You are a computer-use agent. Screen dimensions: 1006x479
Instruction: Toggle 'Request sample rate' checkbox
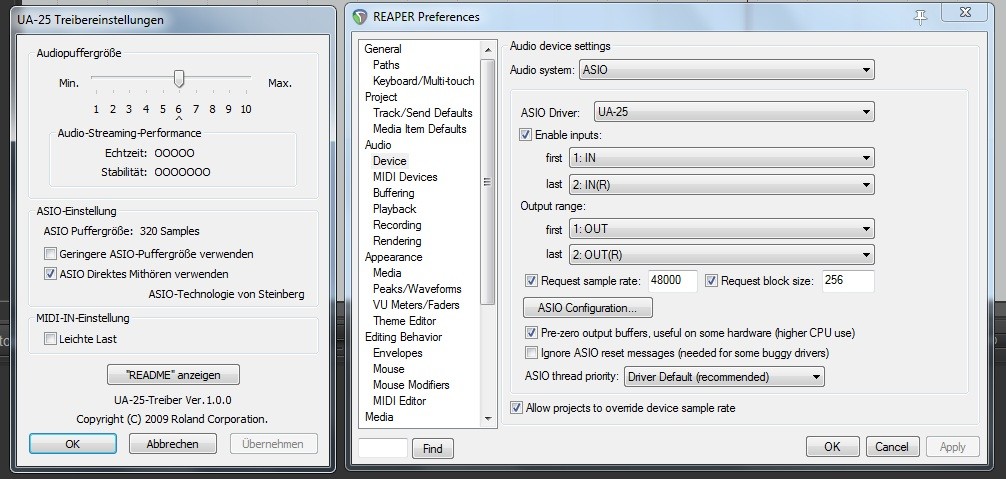(x=531, y=281)
